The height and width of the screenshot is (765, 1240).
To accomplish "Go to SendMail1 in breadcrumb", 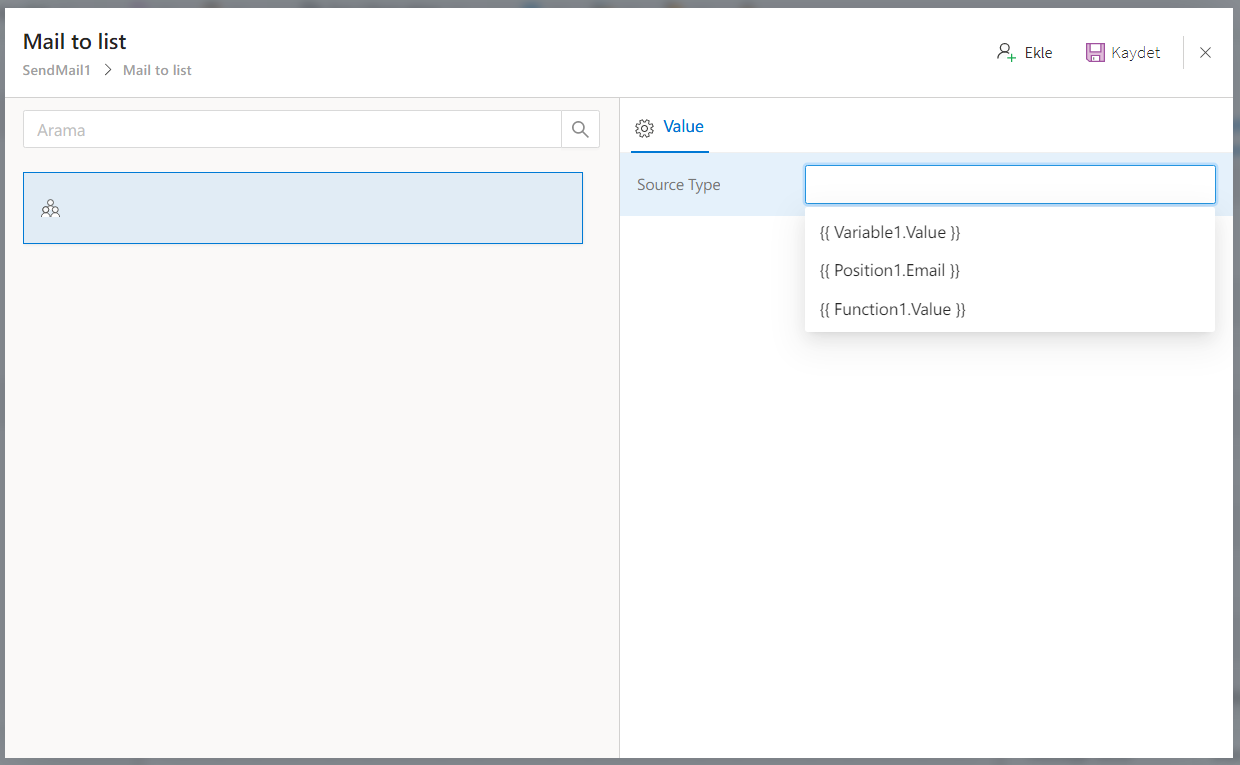I will 57,70.
